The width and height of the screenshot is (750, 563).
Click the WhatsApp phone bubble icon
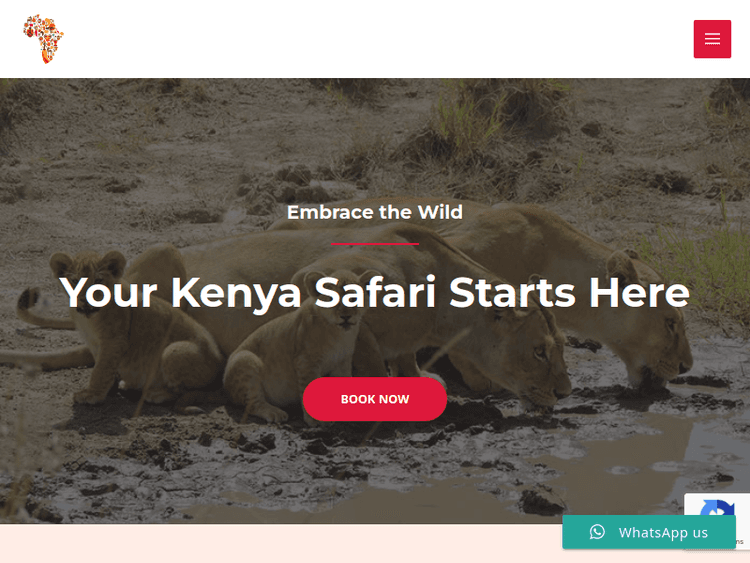tap(597, 532)
